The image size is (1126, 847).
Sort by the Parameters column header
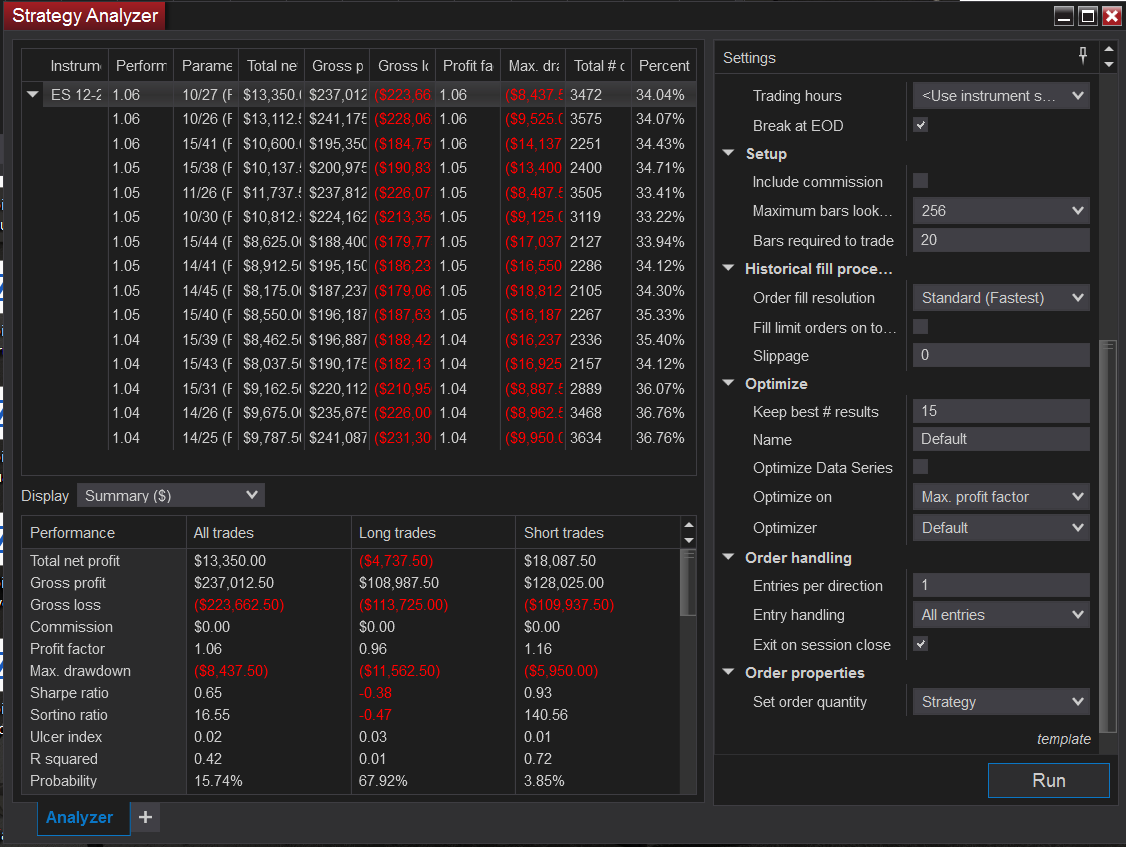coord(207,65)
